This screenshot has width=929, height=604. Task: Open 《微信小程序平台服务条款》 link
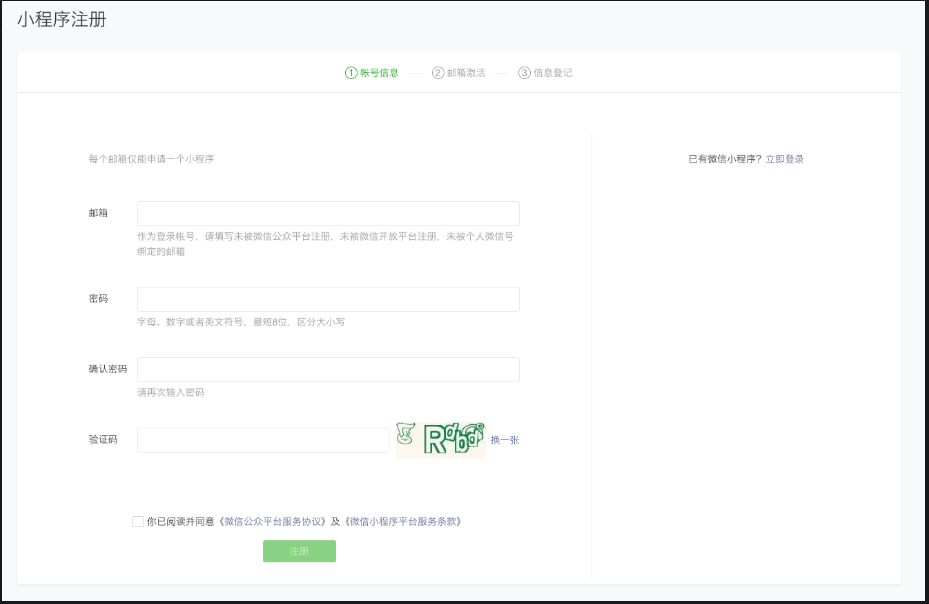402,522
